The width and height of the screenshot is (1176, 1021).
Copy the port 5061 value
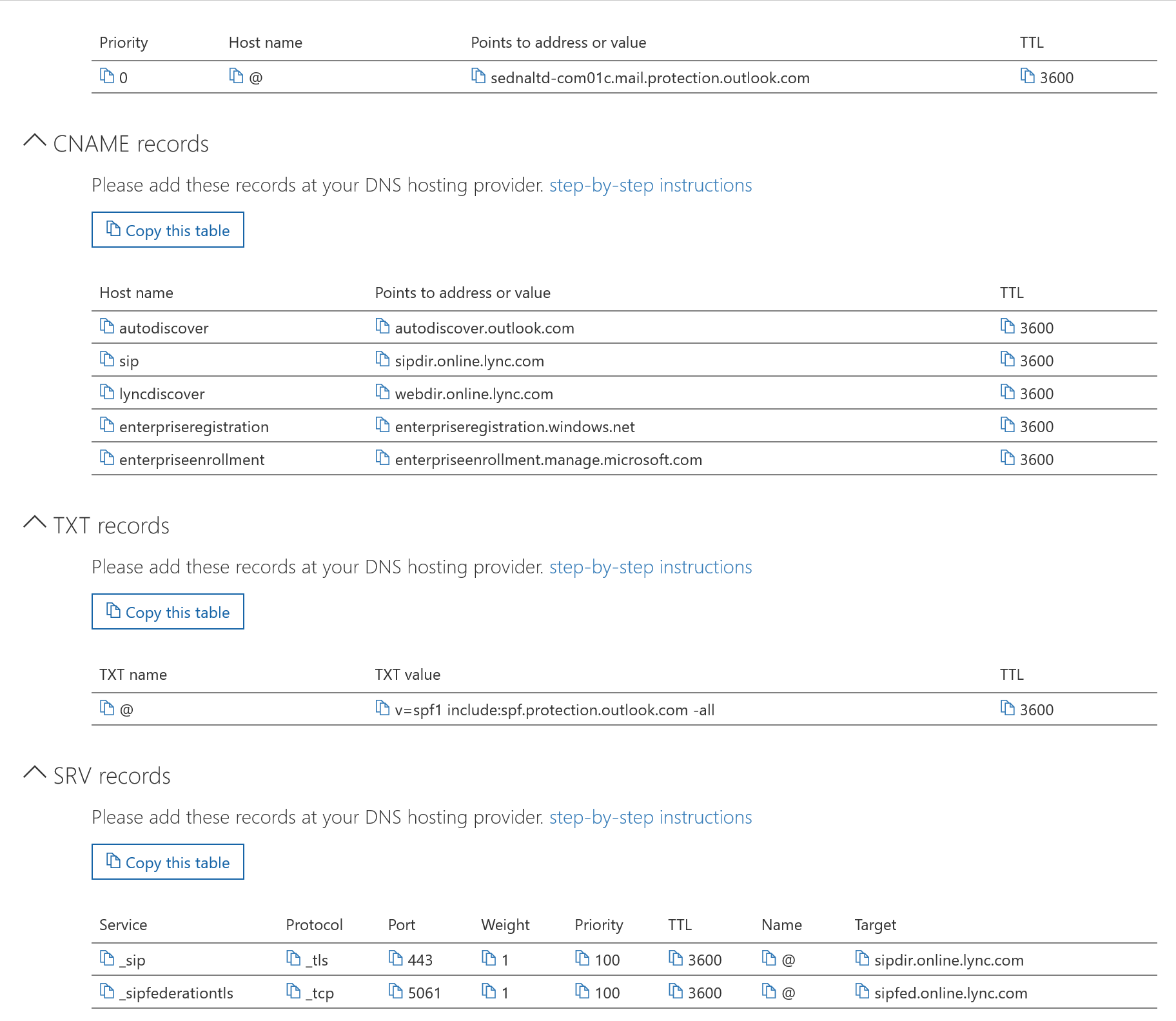tap(395, 993)
